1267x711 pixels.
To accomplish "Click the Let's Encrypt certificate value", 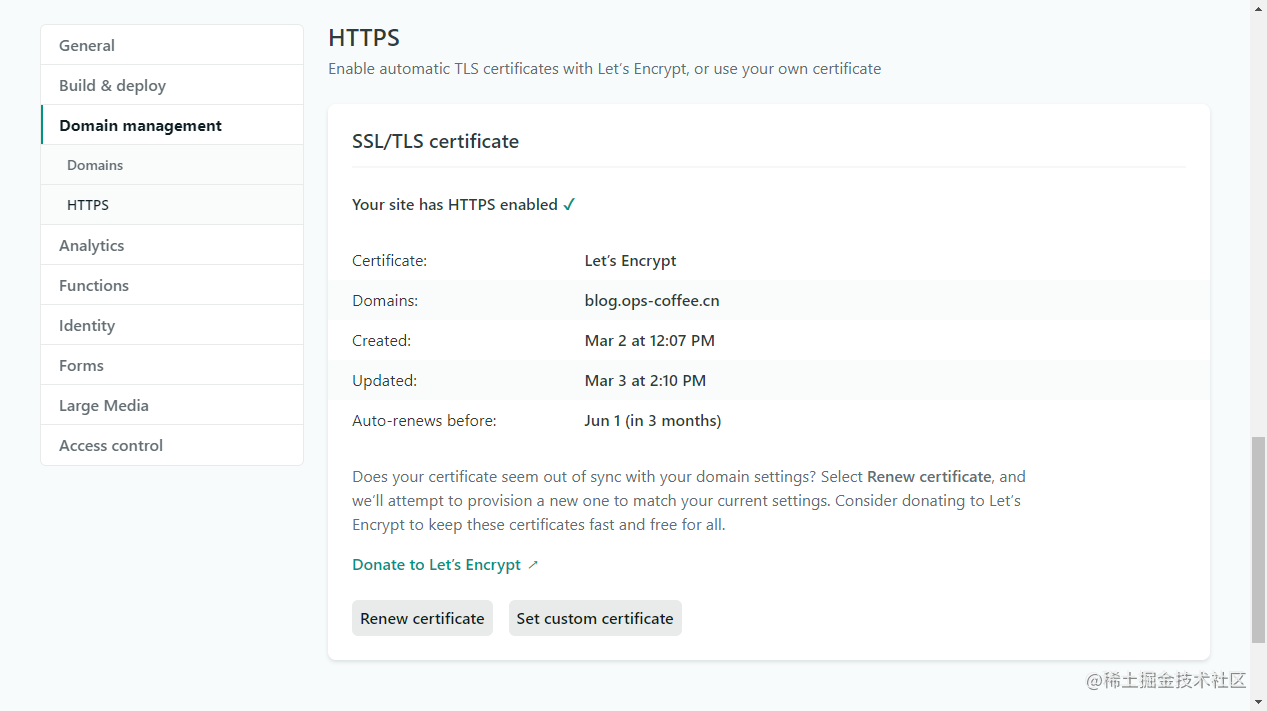I will (x=631, y=260).
